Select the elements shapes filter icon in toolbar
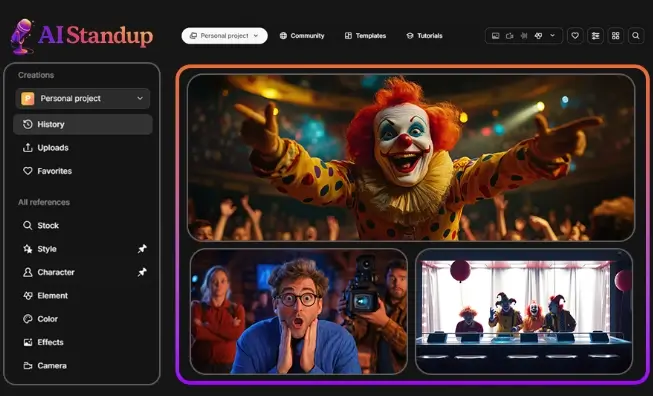 [x=538, y=36]
